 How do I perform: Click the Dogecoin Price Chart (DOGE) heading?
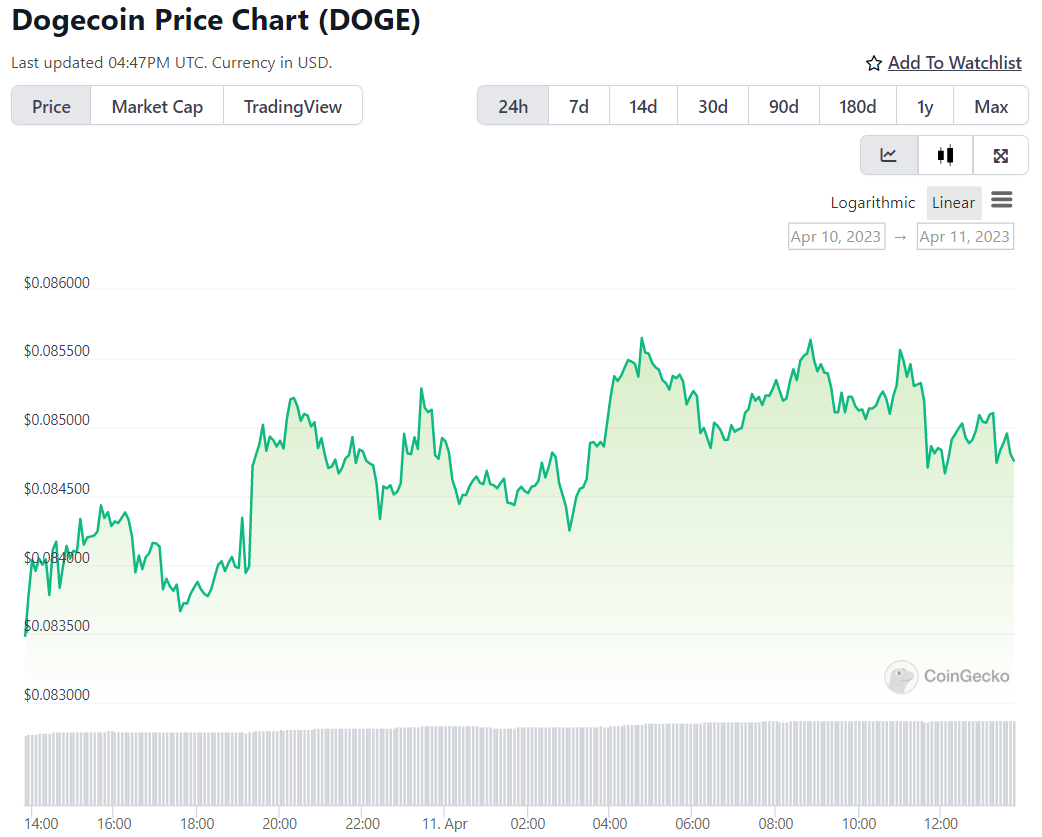(216, 20)
